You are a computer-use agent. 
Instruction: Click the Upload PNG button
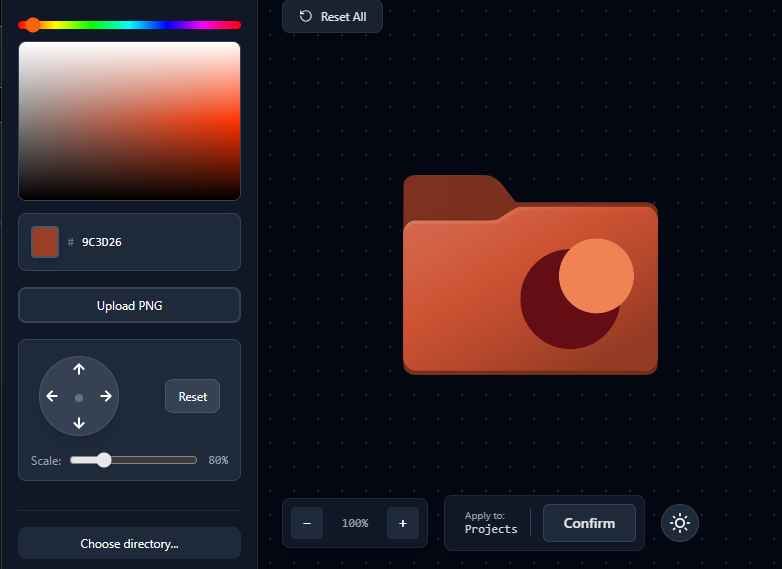point(130,305)
